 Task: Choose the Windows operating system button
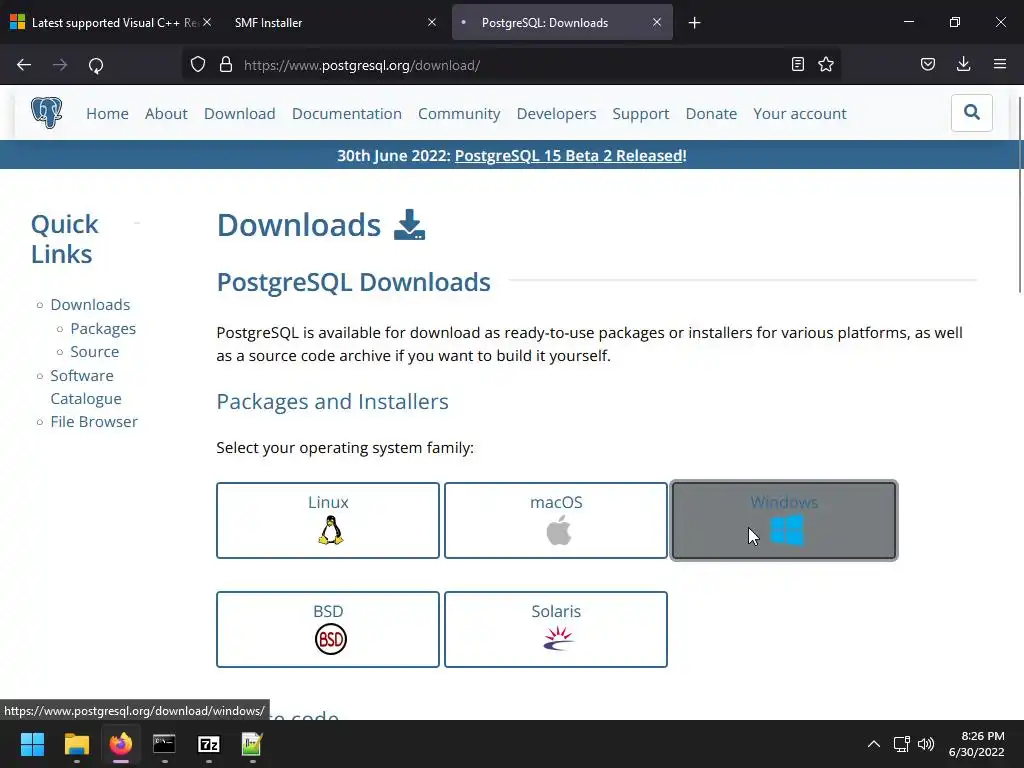click(x=784, y=520)
